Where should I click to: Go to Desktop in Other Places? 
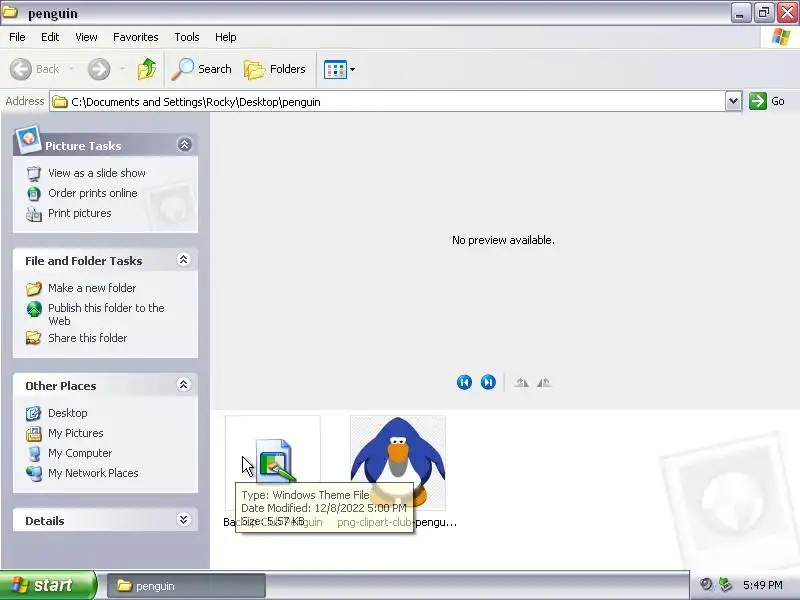click(x=67, y=413)
